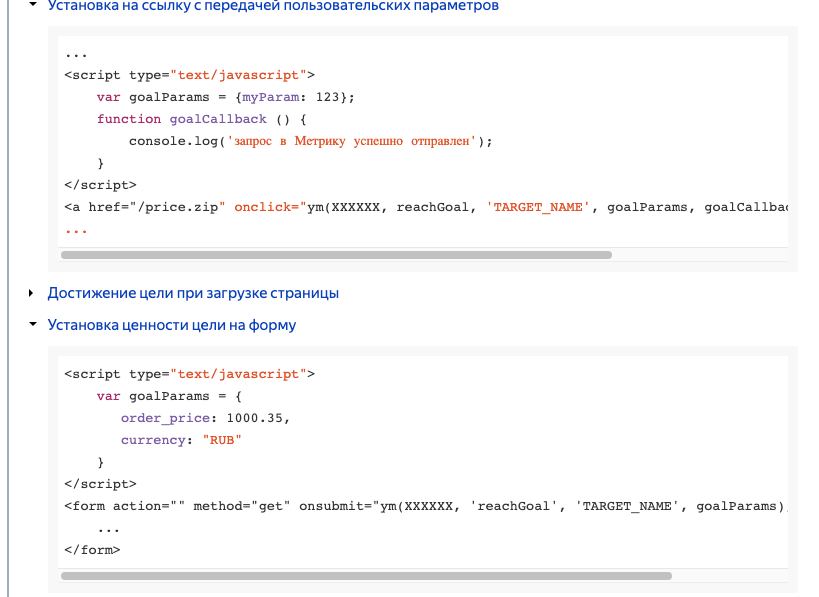Screen dimensions: 819x597
Task: Click the form code block's horizontal scrollbar
Action: [366, 576]
